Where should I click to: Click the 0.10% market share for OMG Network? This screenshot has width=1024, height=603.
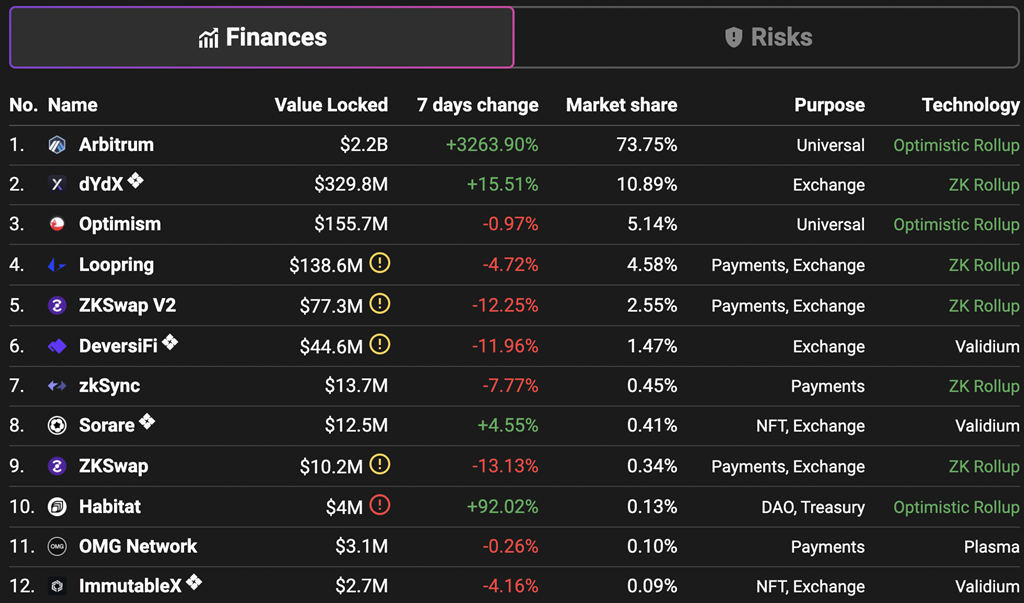(x=652, y=546)
